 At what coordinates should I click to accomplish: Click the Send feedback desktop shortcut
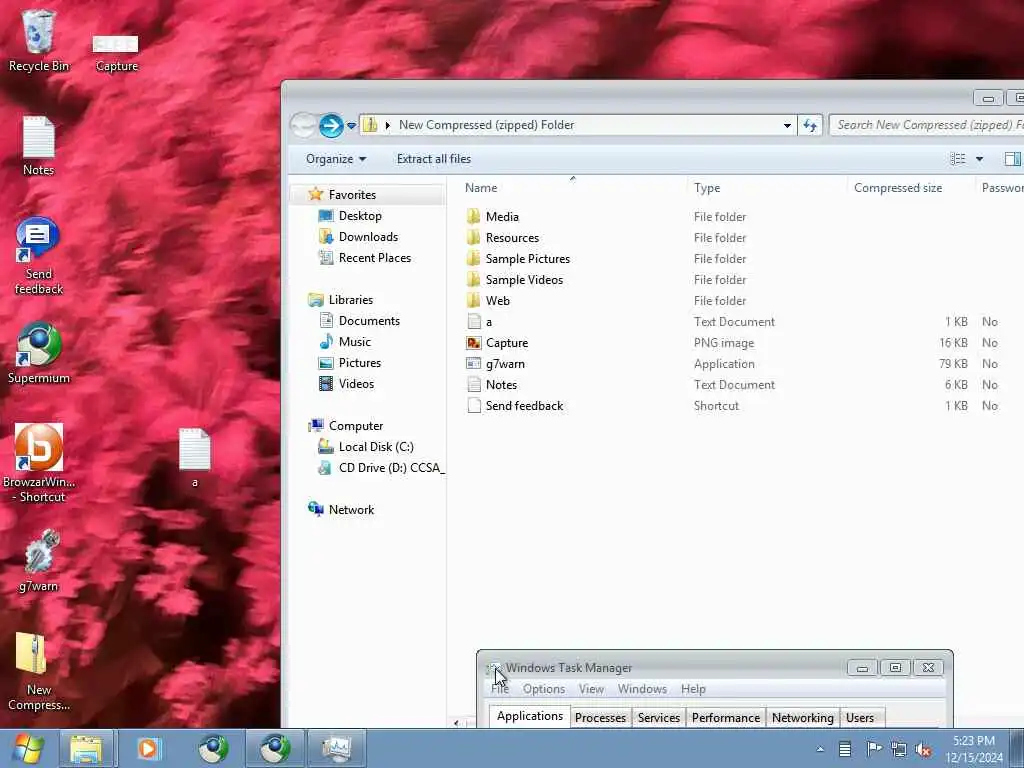(x=39, y=255)
